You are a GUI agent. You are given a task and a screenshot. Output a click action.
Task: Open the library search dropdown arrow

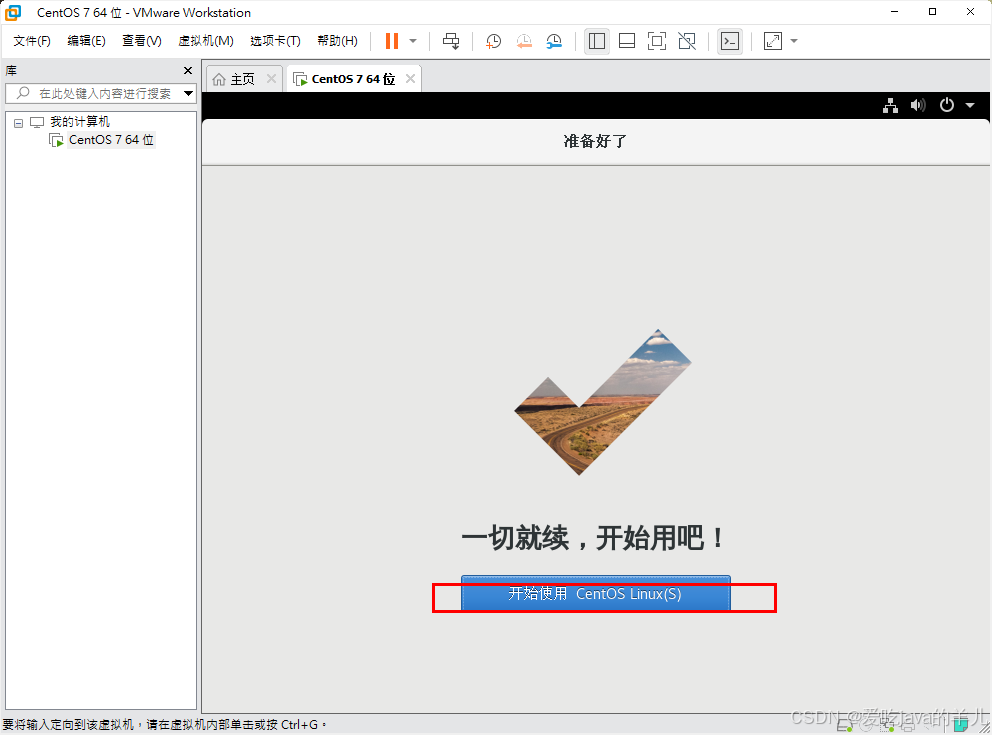[189, 94]
